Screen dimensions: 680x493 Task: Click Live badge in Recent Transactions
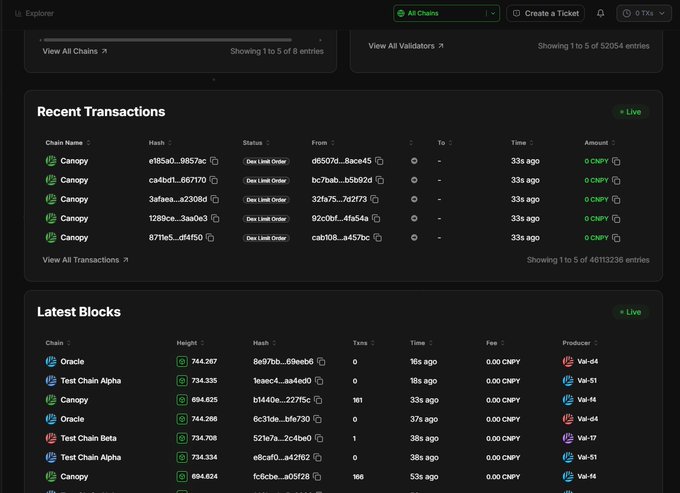631,112
